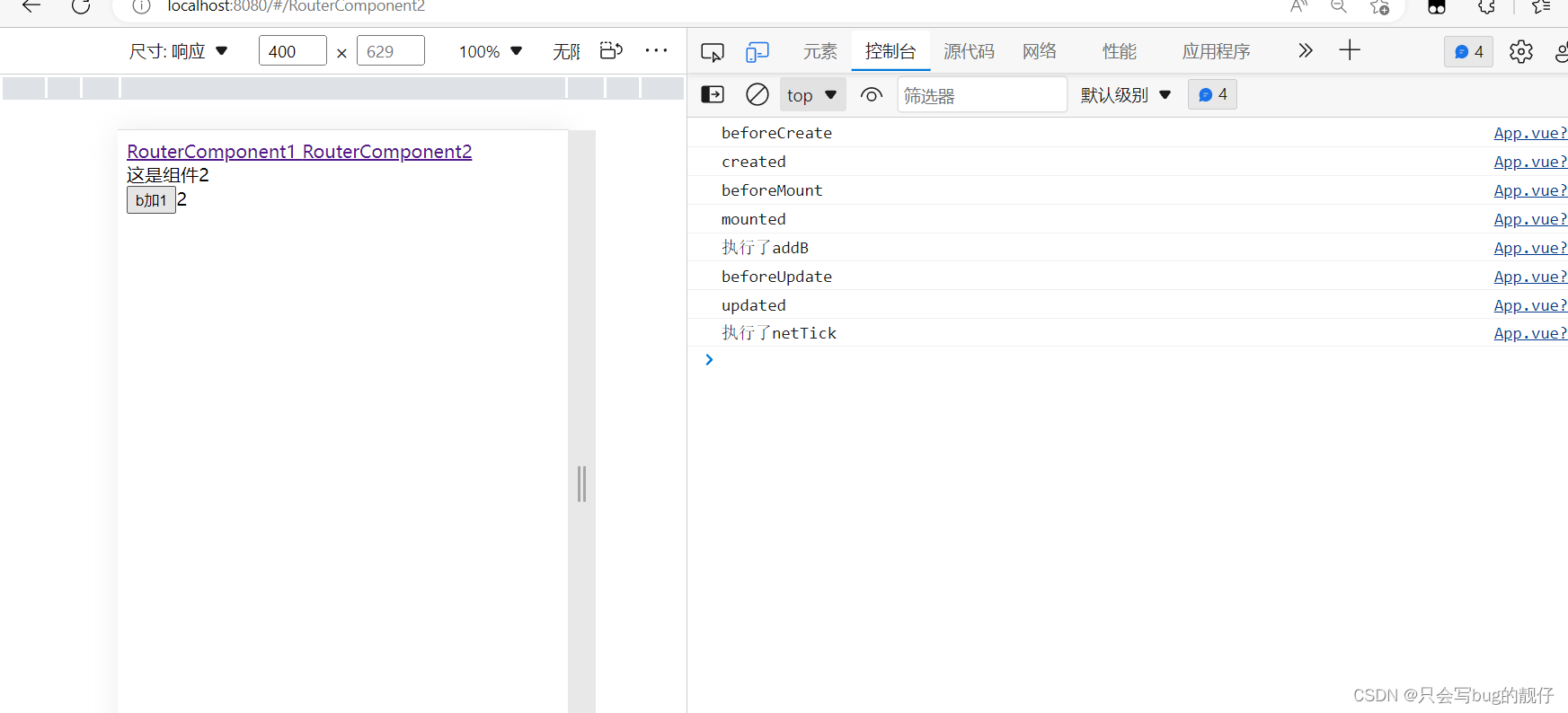Show more DevTools tabs chevron

click(x=1306, y=50)
